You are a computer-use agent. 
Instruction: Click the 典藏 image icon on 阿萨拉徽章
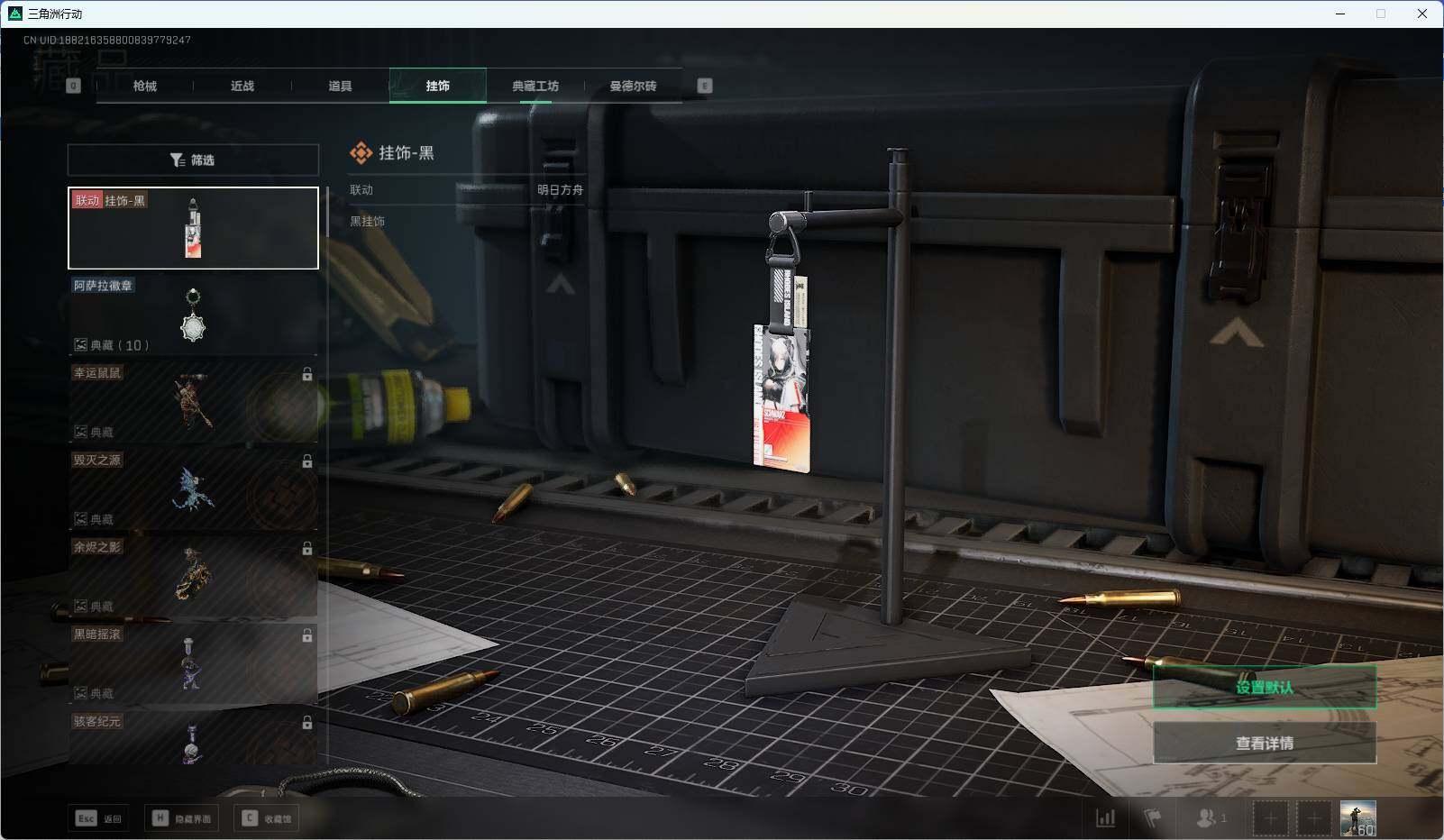tap(80, 345)
